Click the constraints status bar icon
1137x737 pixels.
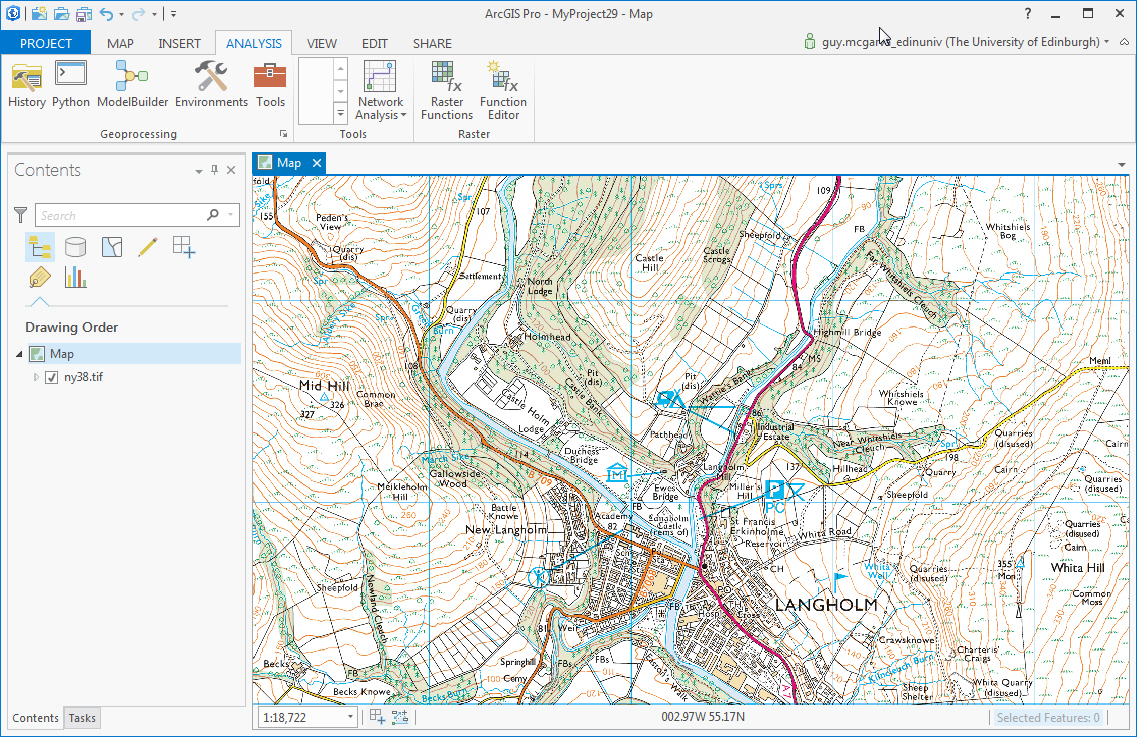click(400, 717)
